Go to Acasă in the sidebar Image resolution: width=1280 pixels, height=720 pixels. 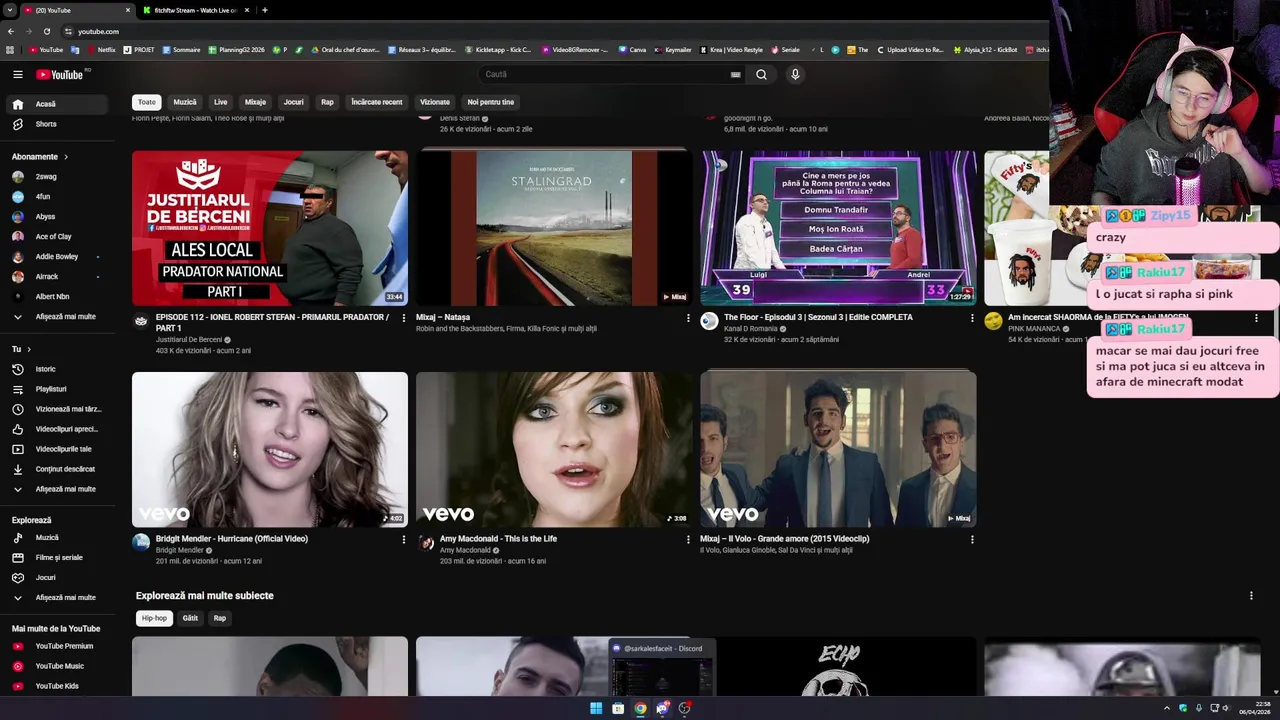click(x=57, y=104)
